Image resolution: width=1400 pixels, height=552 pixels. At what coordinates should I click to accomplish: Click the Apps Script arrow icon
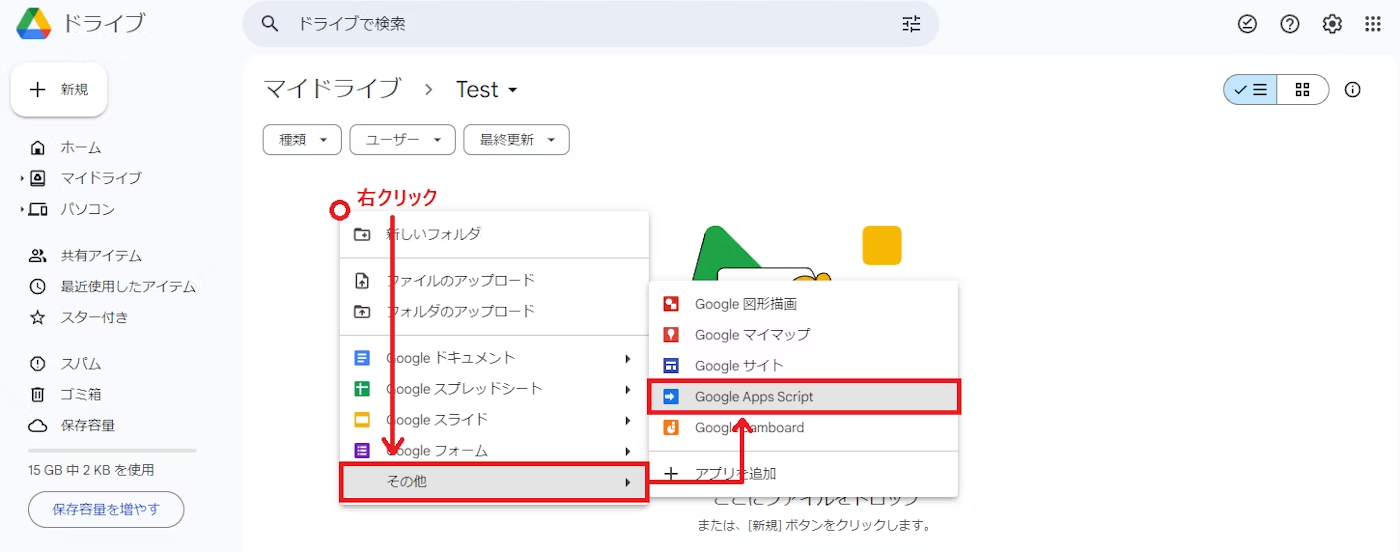(x=672, y=397)
